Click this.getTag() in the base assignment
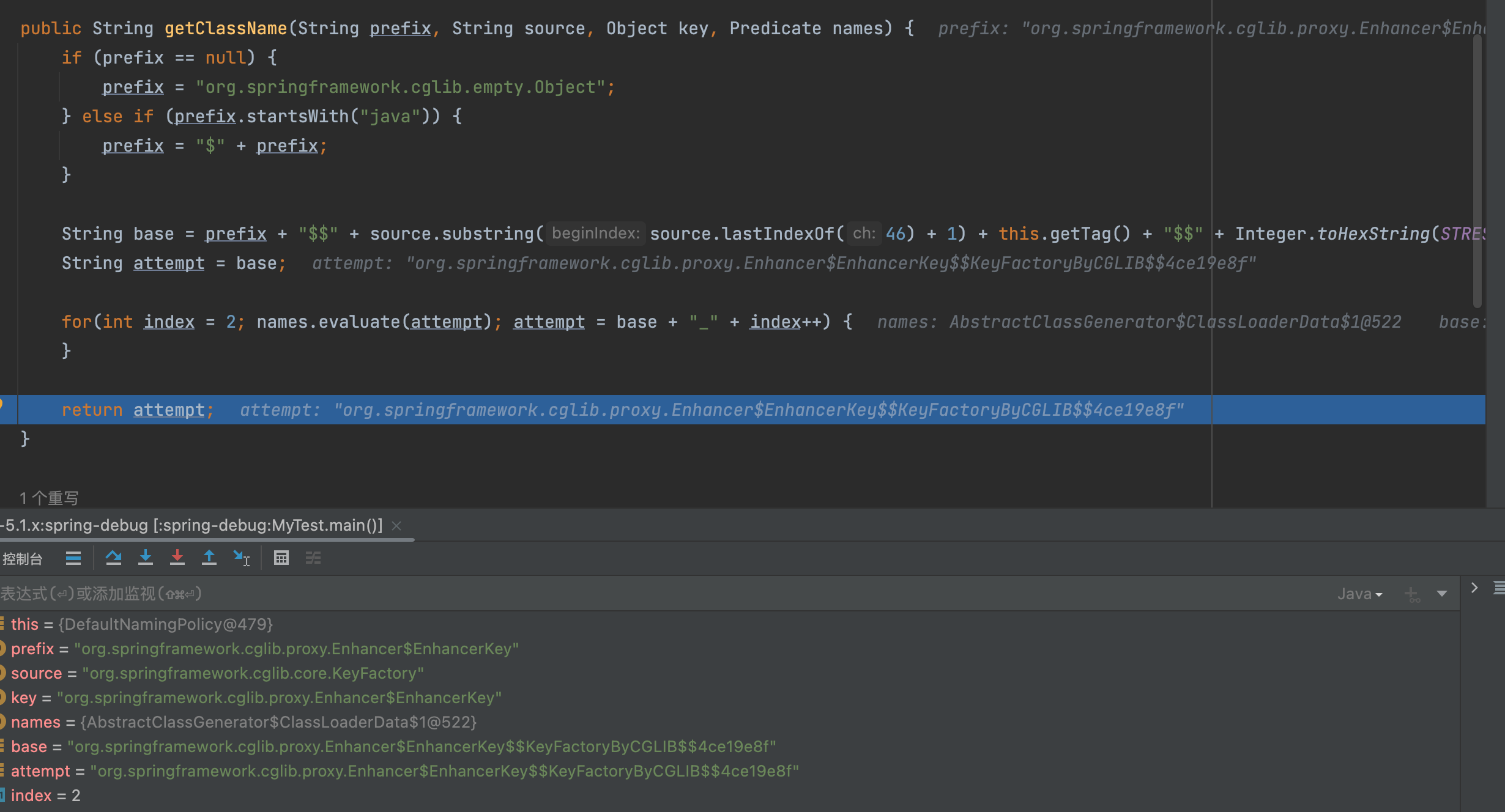This screenshot has height=812, width=1505. point(1065,234)
